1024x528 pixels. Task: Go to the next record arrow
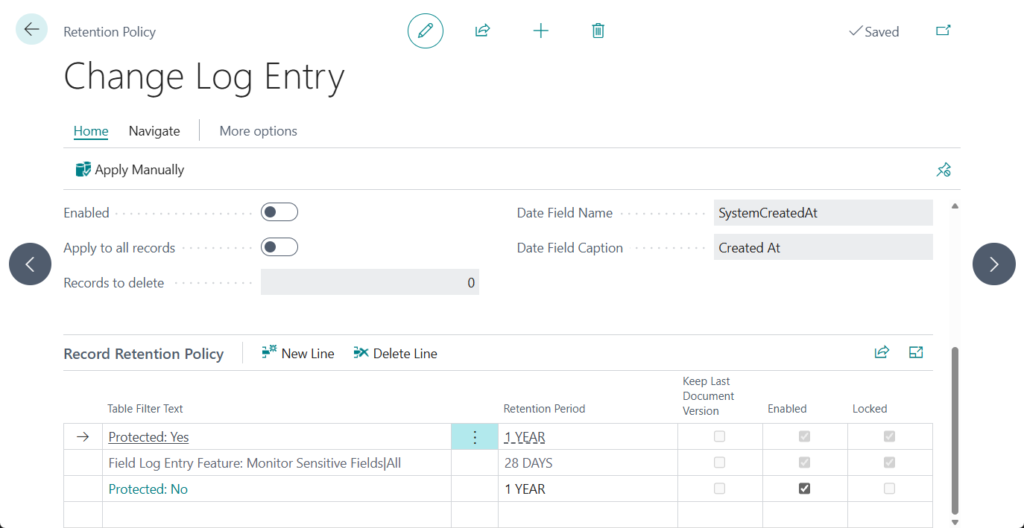(x=993, y=264)
